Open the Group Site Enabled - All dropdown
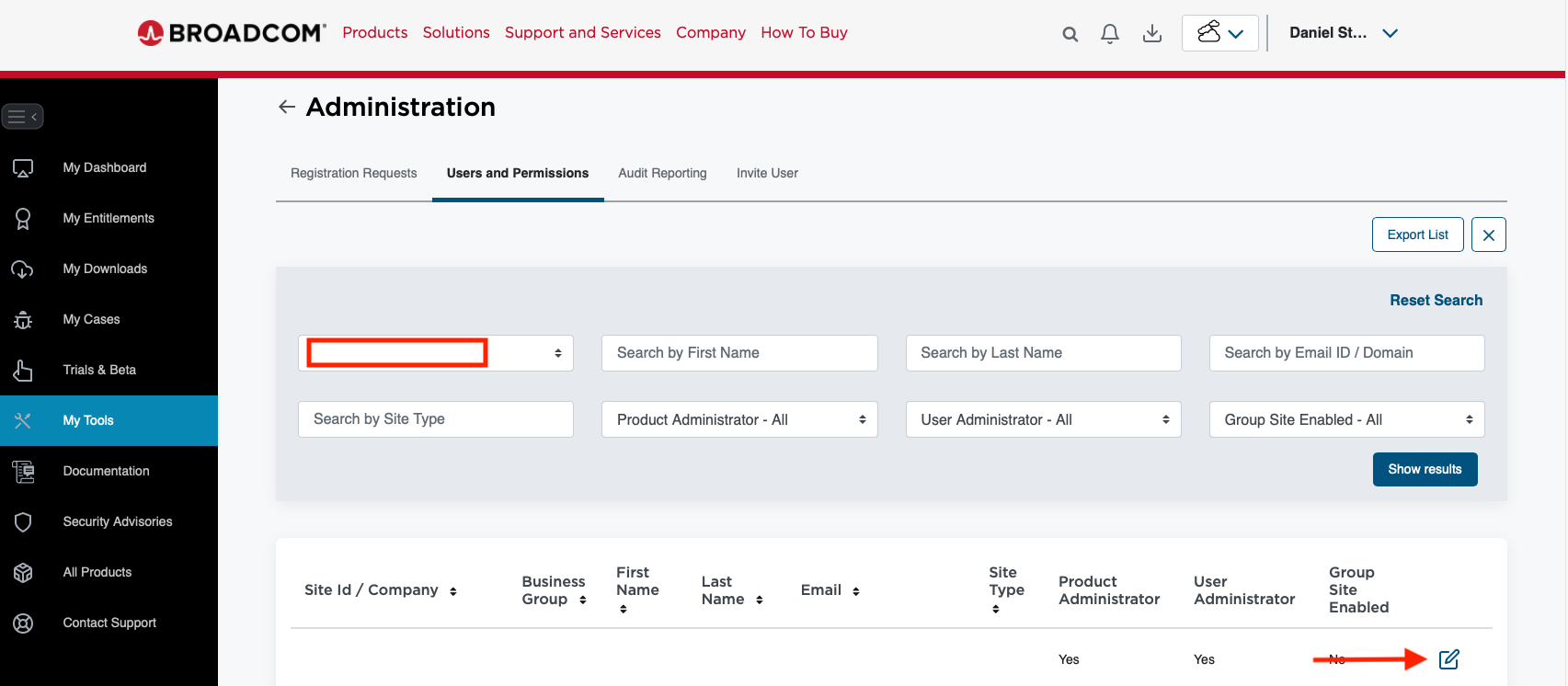The width and height of the screenshot is (1568, 686). tap(1346, 419)
